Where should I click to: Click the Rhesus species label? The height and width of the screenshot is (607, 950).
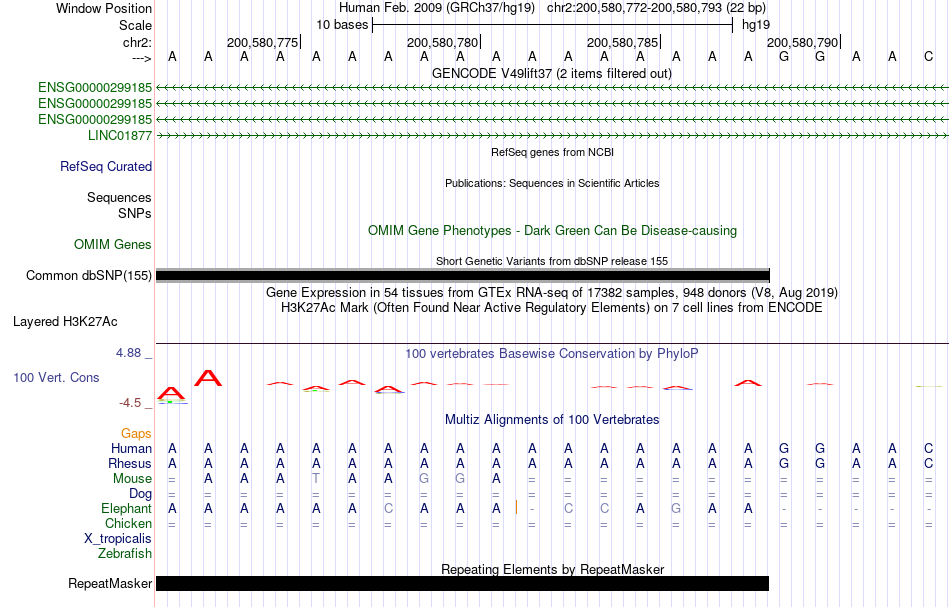point(130,463)
